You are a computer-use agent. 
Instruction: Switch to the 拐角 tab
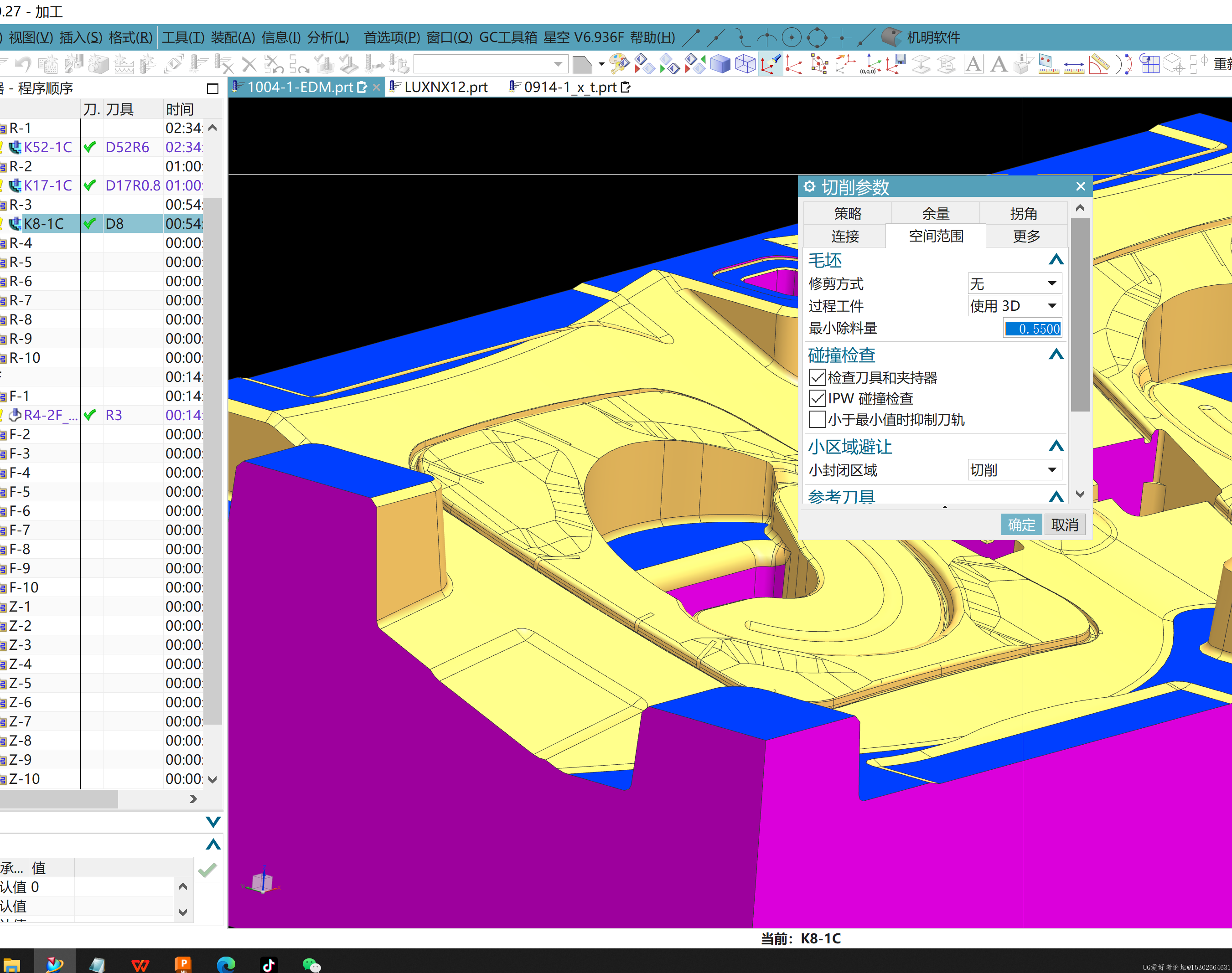[x=1024, y=214]
